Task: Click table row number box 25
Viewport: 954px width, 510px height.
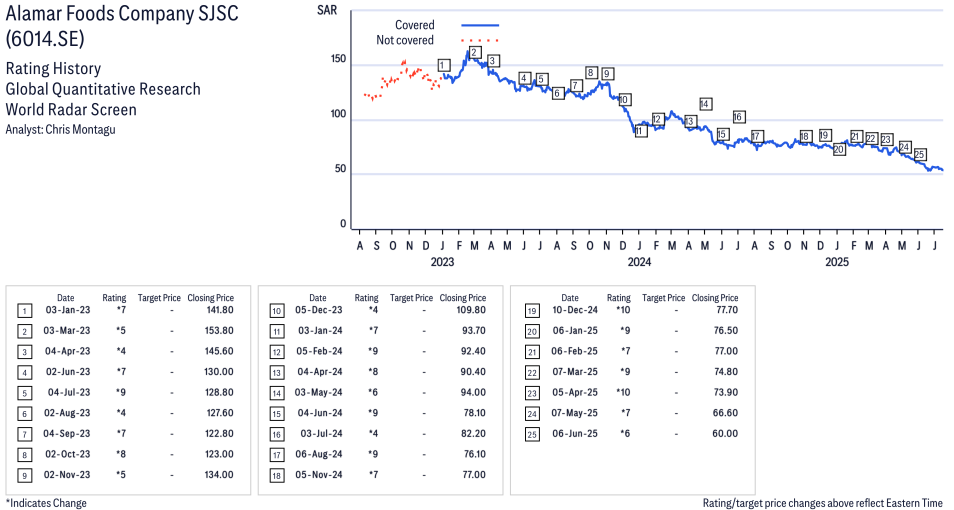Action: [x=532, y=435]
